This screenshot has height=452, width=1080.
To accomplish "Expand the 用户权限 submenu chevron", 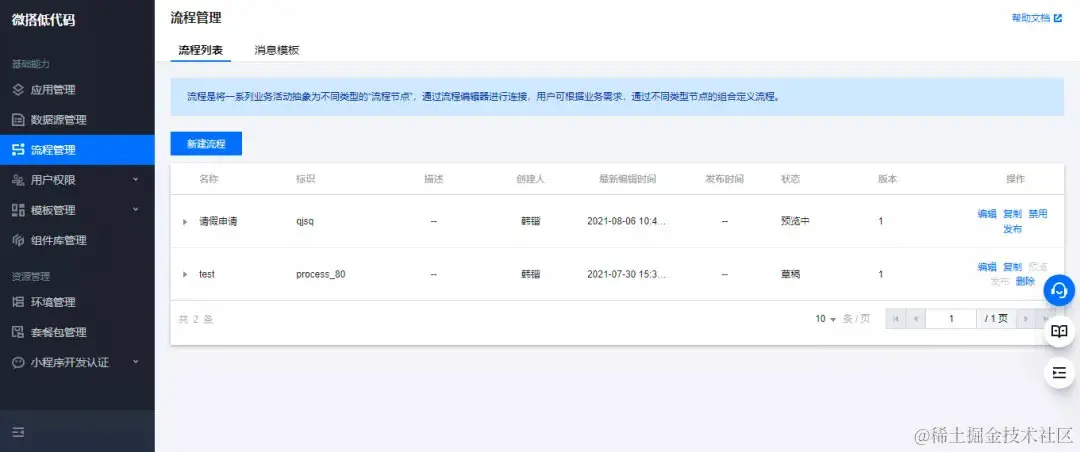I will pos(135,179).
